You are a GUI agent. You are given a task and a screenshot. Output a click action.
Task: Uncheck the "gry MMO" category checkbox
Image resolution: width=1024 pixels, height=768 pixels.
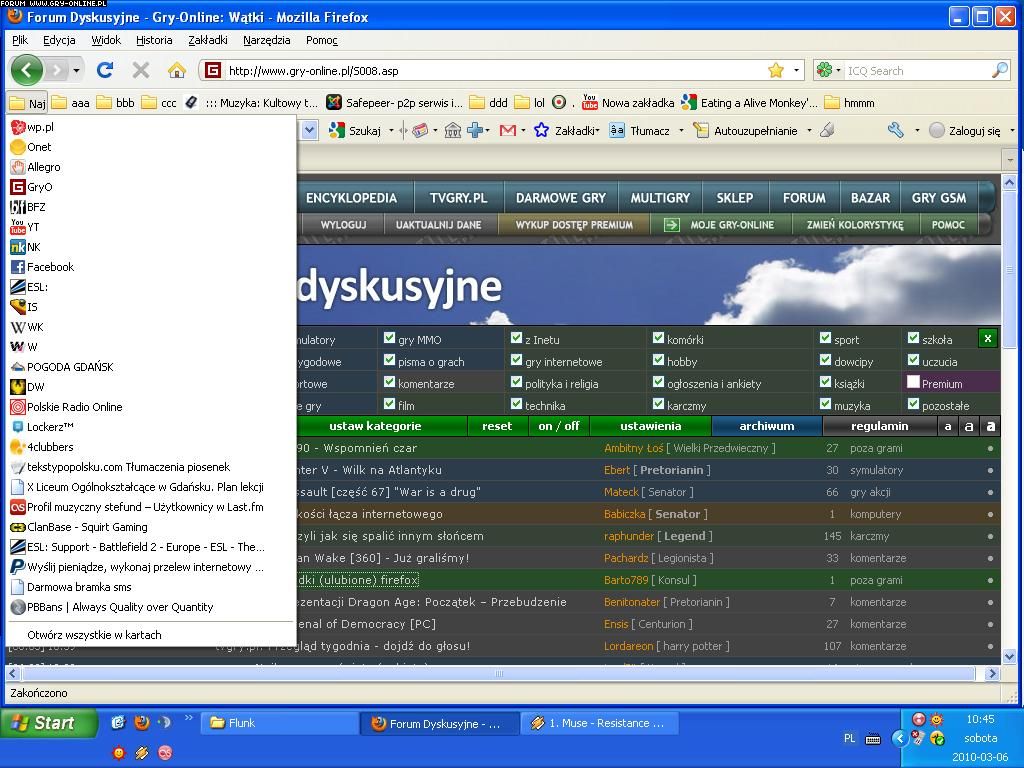coord(390,338)
